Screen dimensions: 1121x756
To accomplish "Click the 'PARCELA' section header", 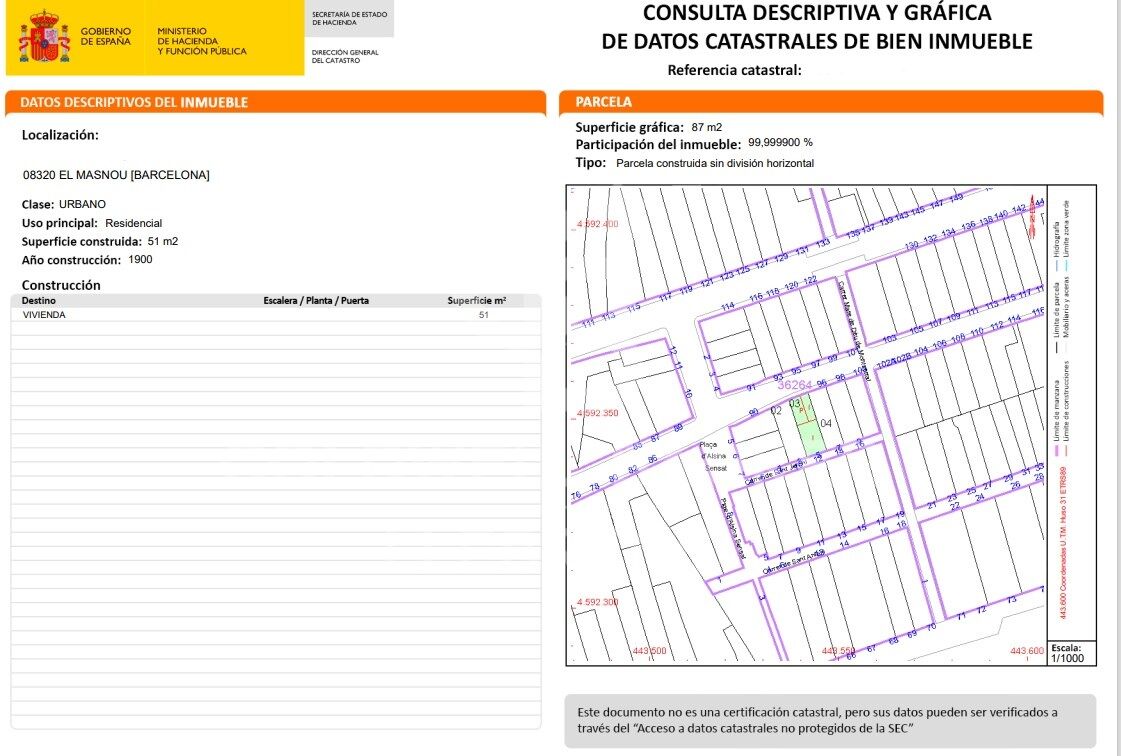I will click(603, 102).
